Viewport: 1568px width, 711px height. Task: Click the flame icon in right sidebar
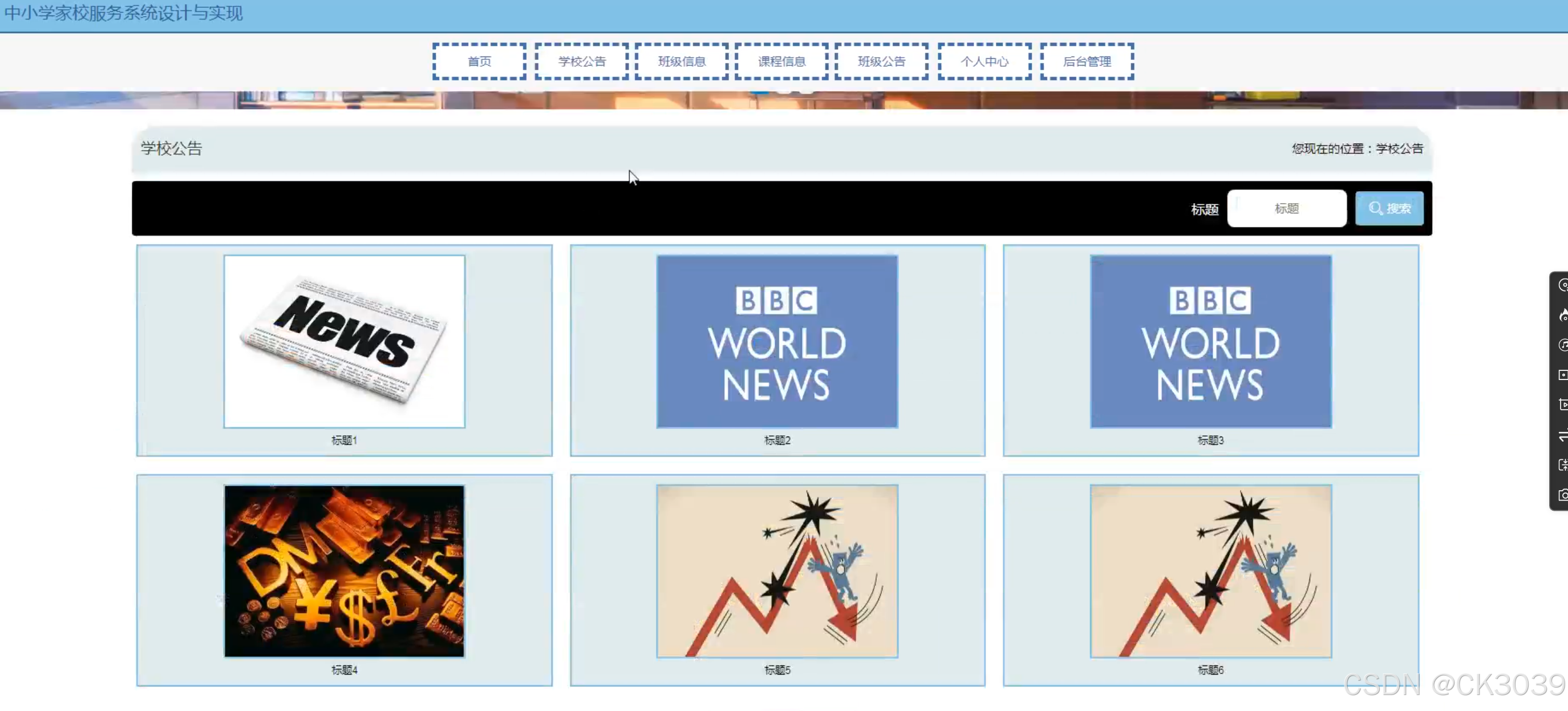pos(1562,315)
